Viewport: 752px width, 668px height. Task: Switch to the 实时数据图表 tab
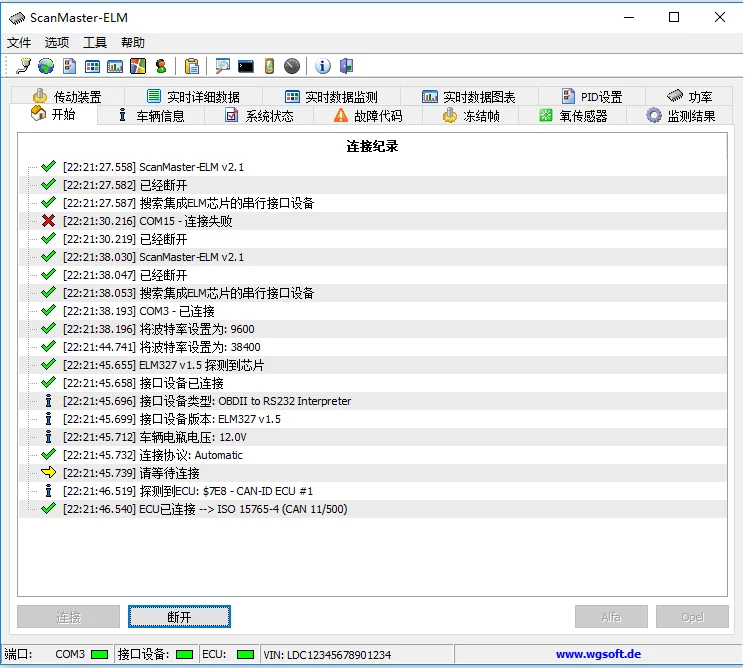tap(469, 96)
